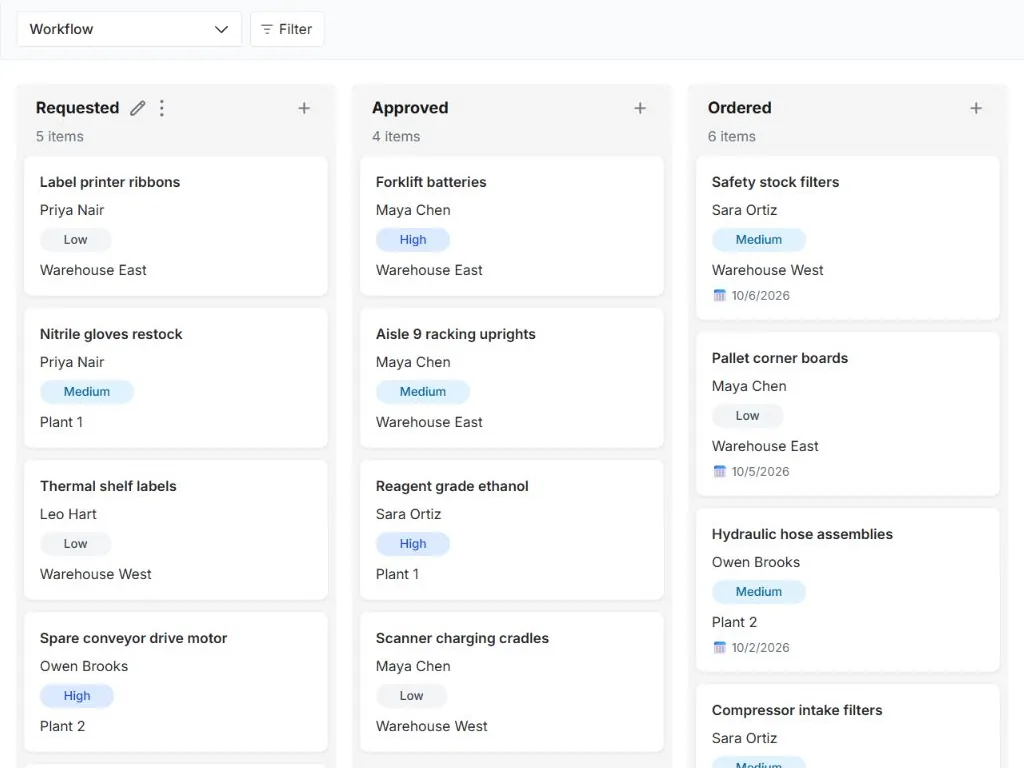Click the 6 items count under Ordered
The height and width of the screenshot is (768, 1024).
pyautogui.click(x=731, y=136)
